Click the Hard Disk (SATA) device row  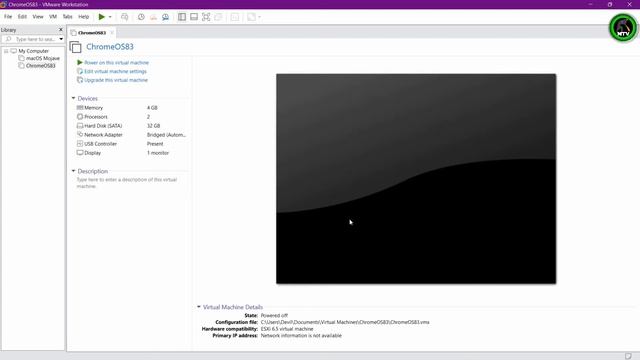pyautogui.click(x=131, y=126)
